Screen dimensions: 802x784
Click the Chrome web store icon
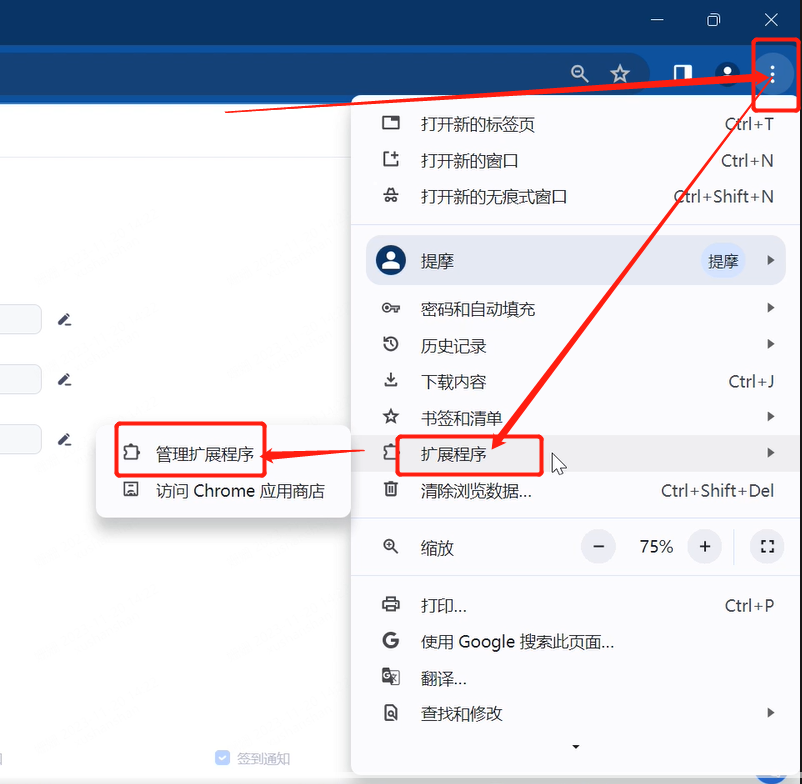point(131,489)
